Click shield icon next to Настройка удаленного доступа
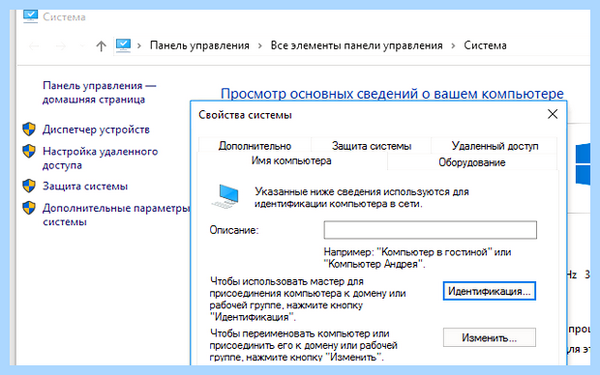The height and width of the screenshot is (375, 600). (x=29, y=151)
